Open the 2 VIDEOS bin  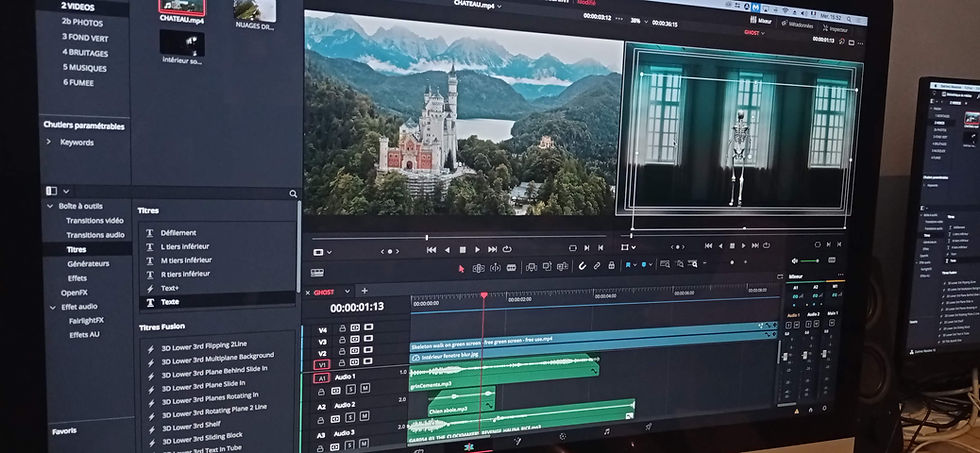click(x=78, y=7)
